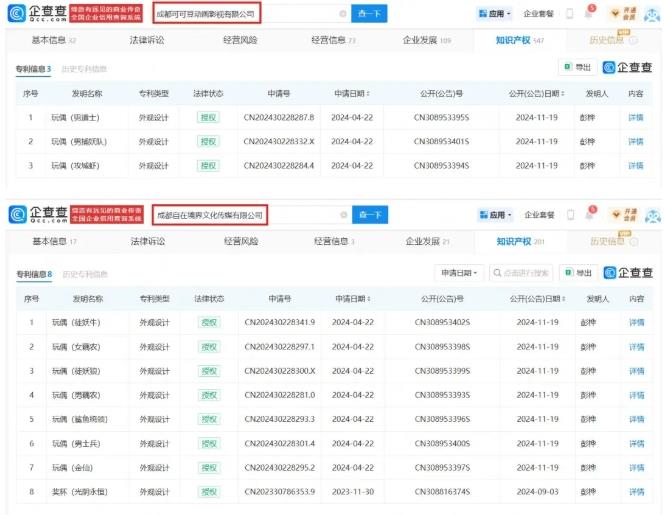Screen dimensions: 665x515
Task: Switch to the 基本信息 17 tab
Action: point(54,241)
